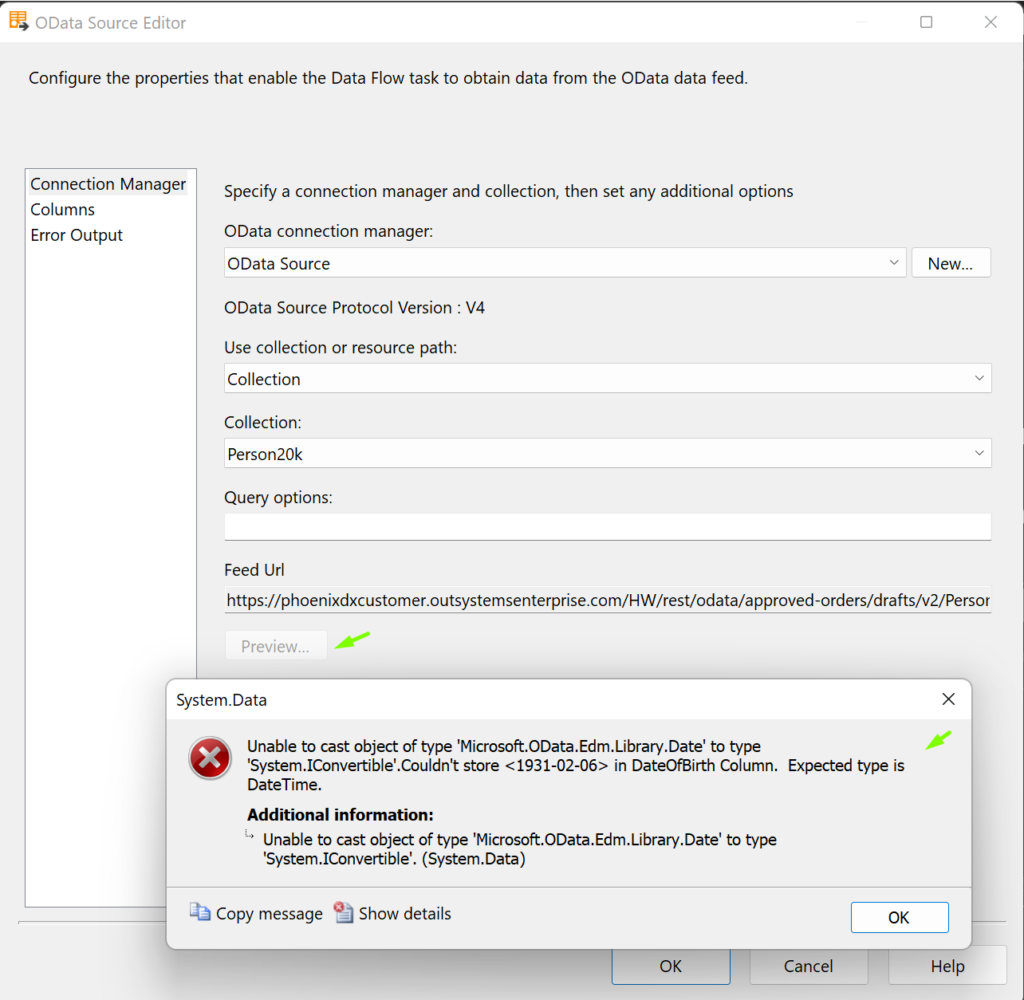Screen dimensions: 1024x1000
Task: Click the Cancel button in the editor
Action: pyautogui.click(x=808, y=966)
